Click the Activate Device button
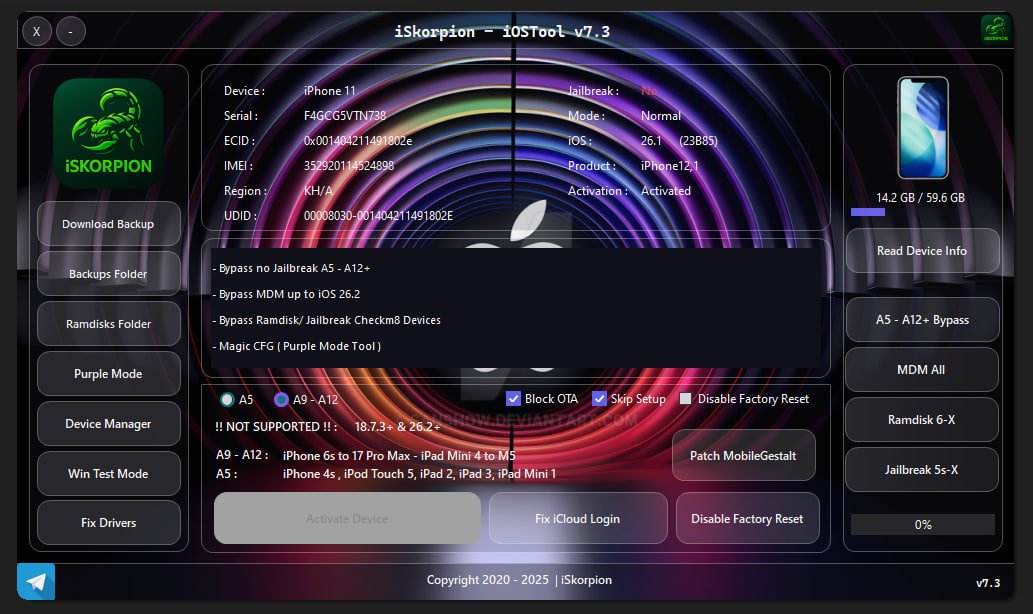The width and height of the screenshot is (1033, 614). coord(347,518)
